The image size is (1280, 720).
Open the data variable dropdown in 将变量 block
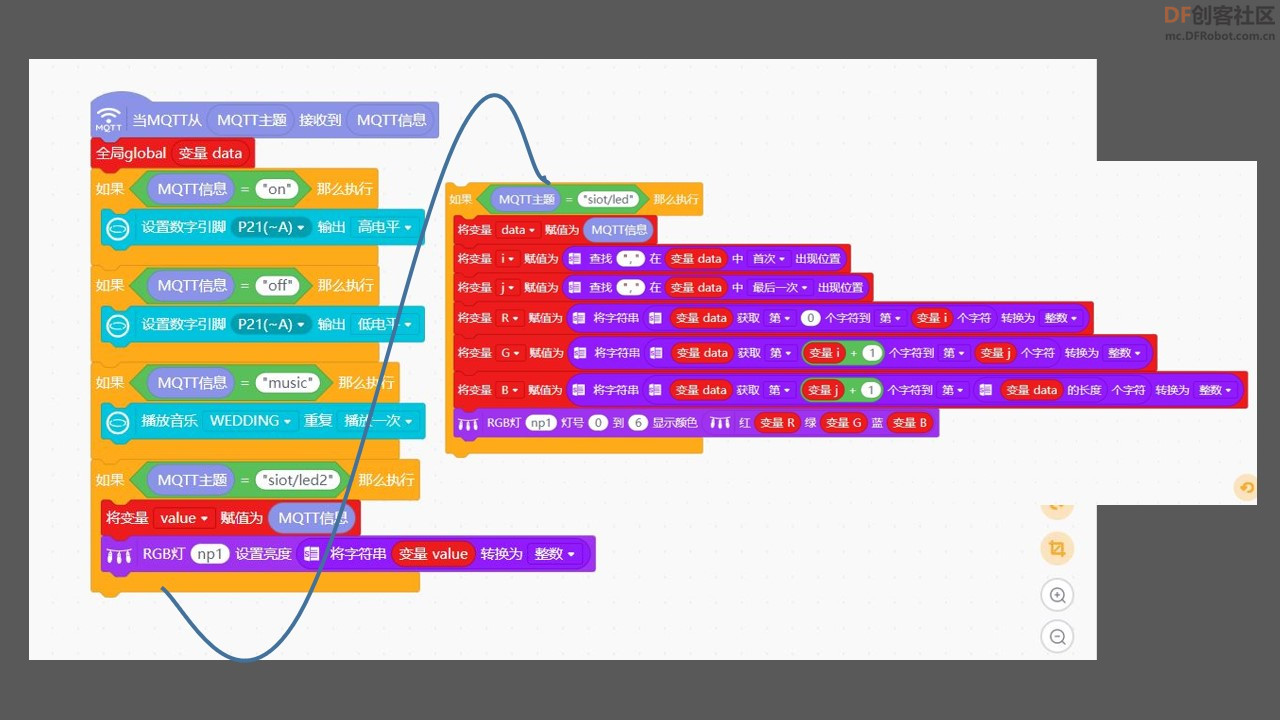(518, 230)
